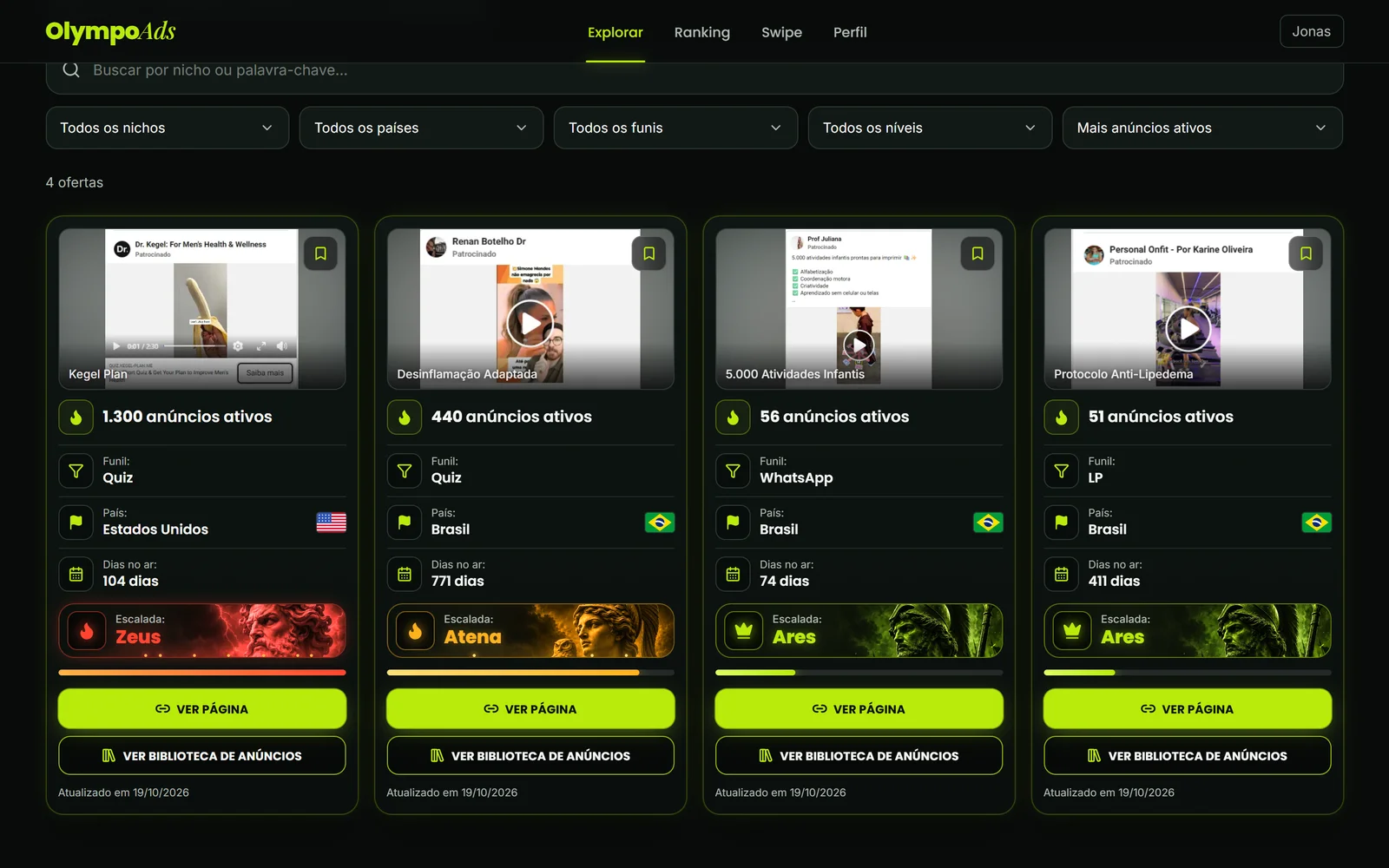The width and height of the screenshot is (1389, 868).
Task: Click funnel icon next to LP funil
Action: 1062,470
